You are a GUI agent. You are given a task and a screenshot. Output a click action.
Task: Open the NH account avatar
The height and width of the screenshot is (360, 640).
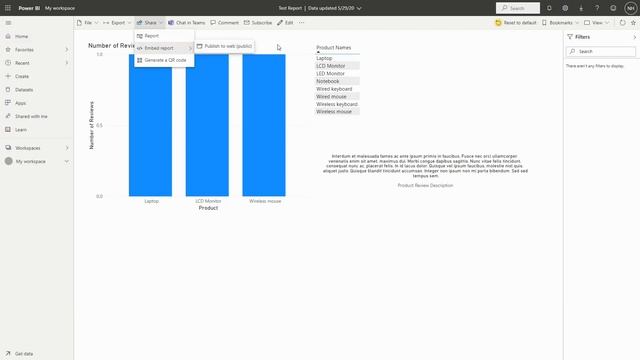point(631,8)
